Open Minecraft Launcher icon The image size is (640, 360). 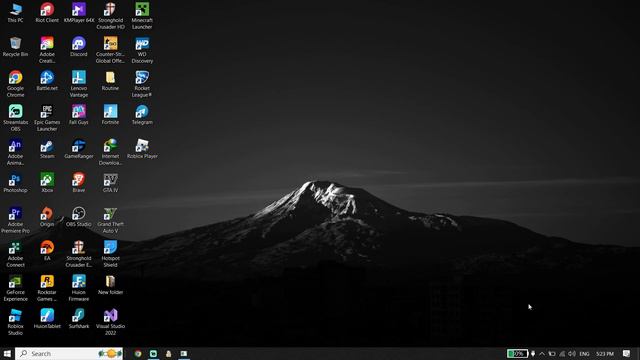[x=142, y=16]
